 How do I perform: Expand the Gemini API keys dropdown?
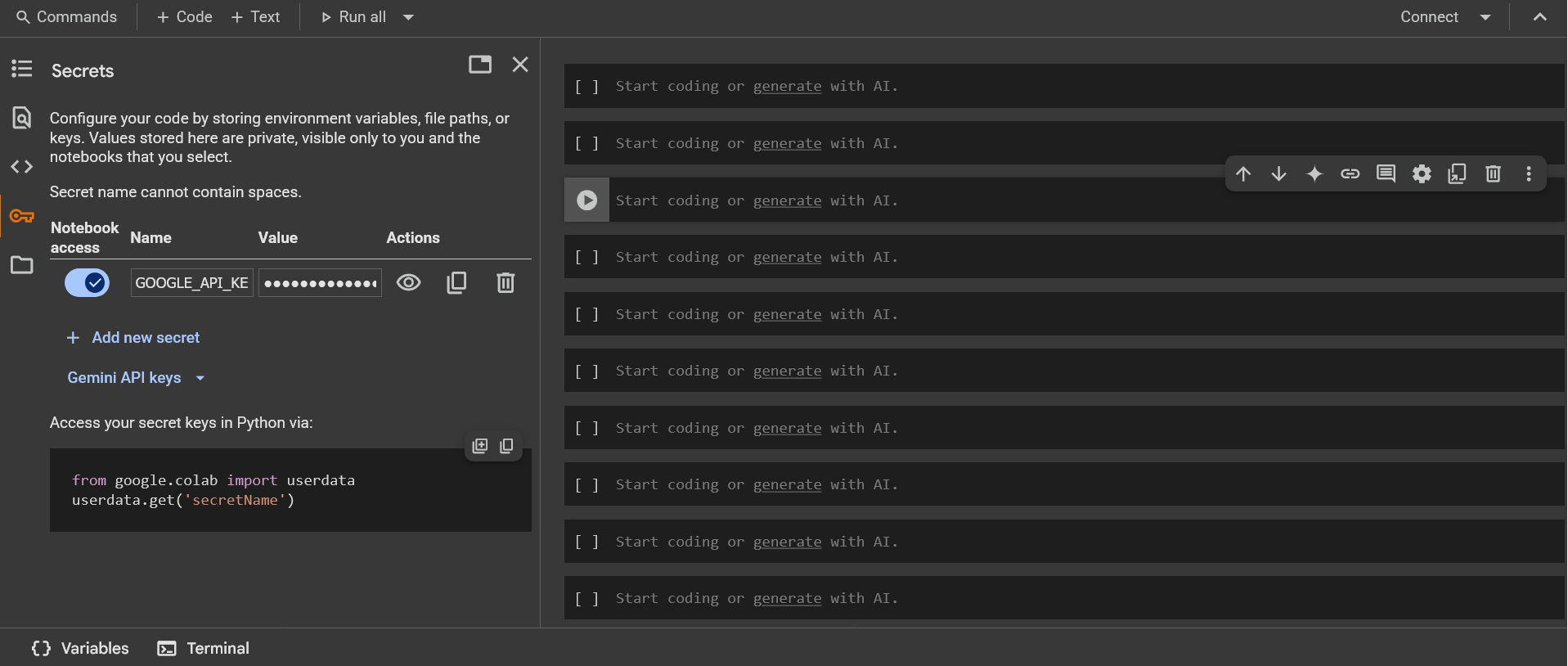tap(200, 378)
